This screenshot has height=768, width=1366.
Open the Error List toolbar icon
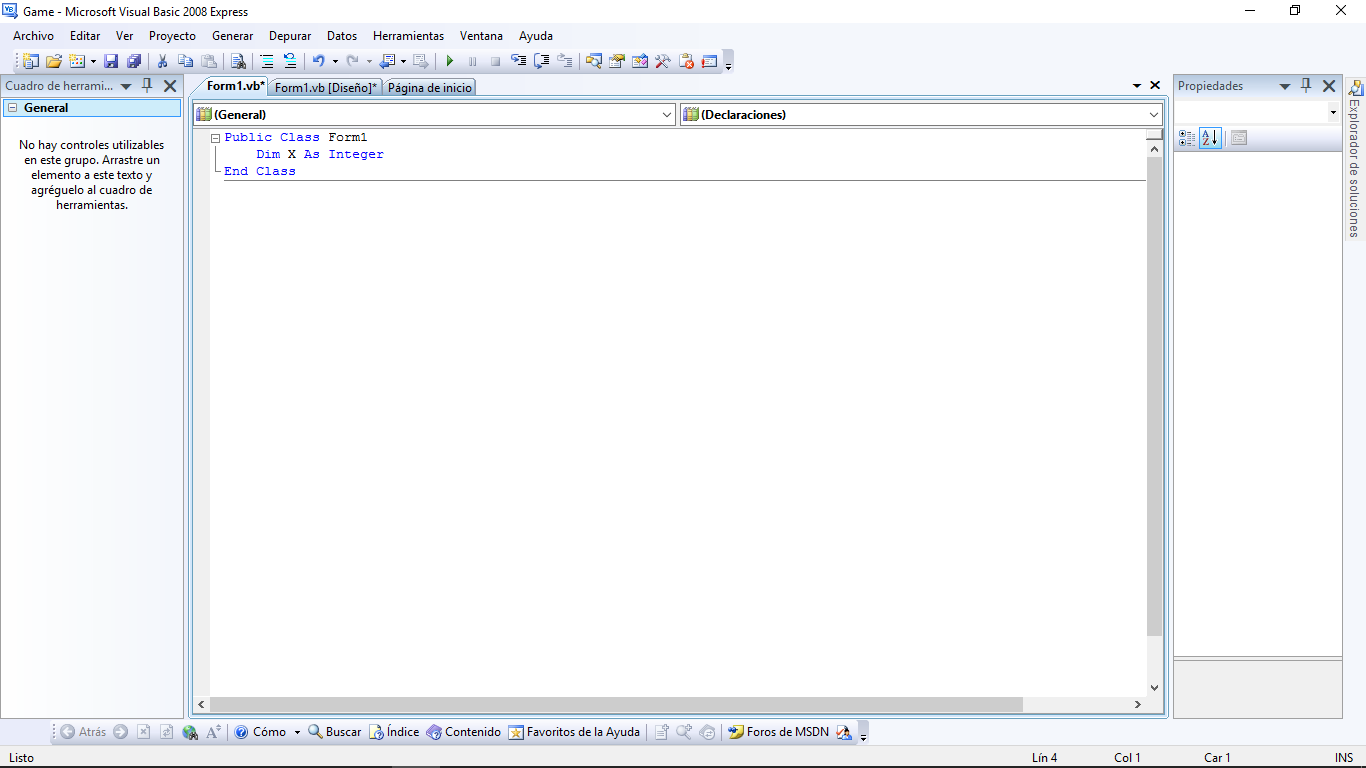(686, 61)
